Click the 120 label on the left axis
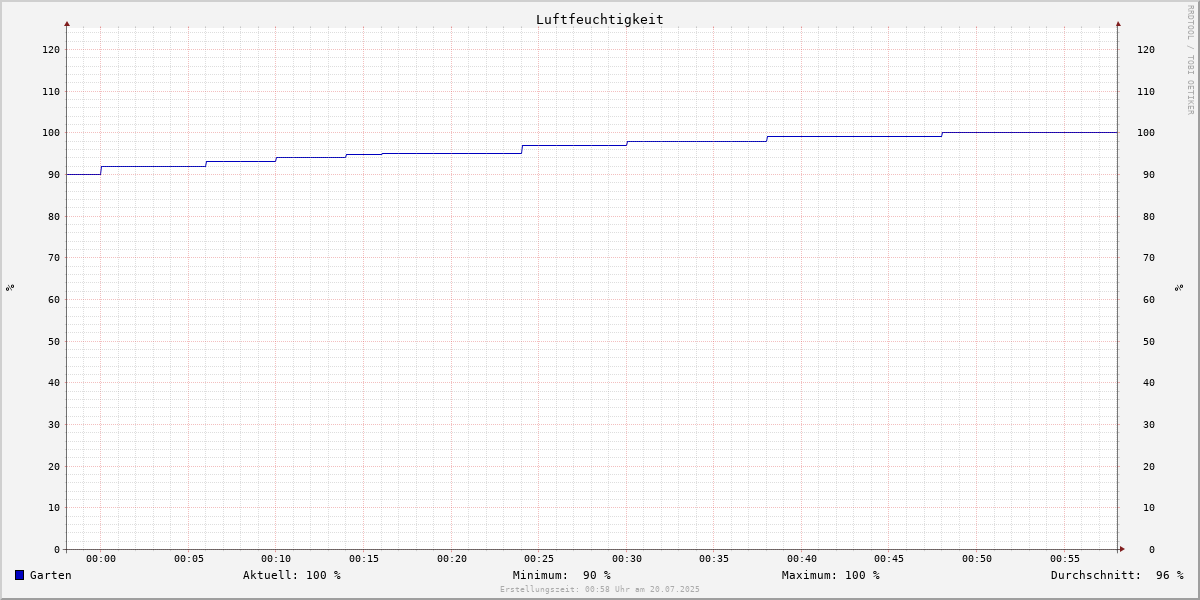The image size is (1200, 600). 51,49
